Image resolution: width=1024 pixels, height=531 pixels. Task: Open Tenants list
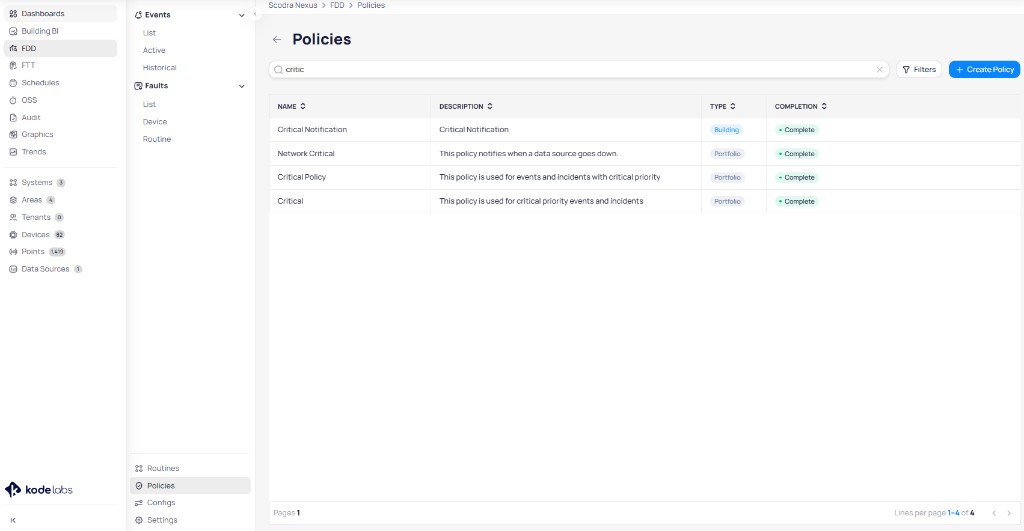(36, 217)
